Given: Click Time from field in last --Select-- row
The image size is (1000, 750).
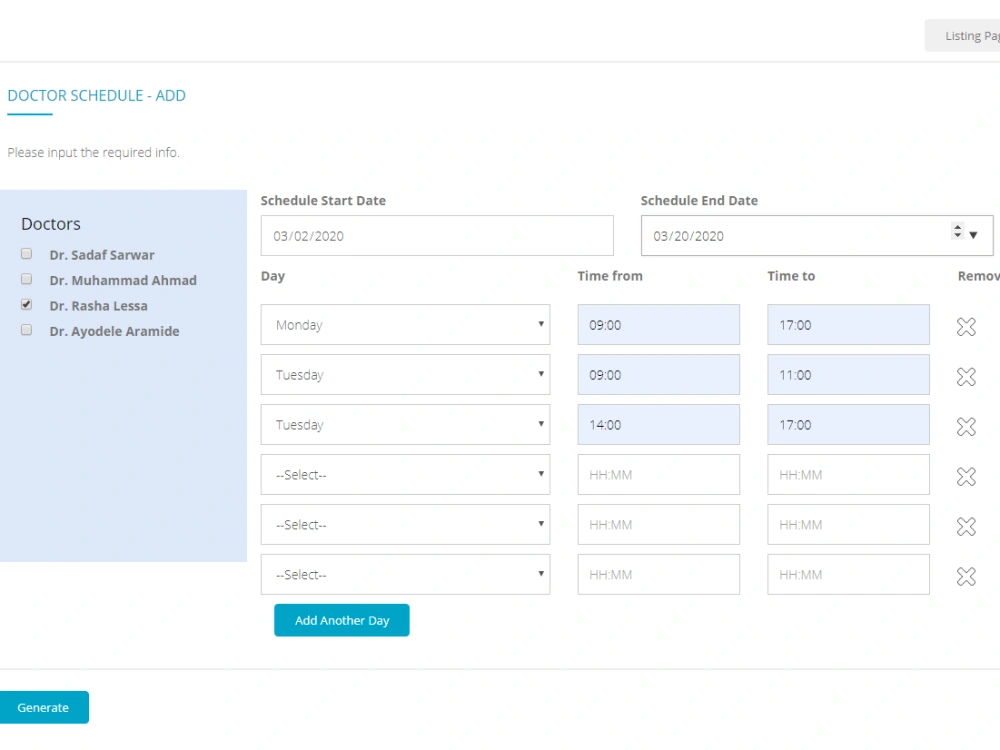Looking at the screenshot, I should tap(659, 574).
